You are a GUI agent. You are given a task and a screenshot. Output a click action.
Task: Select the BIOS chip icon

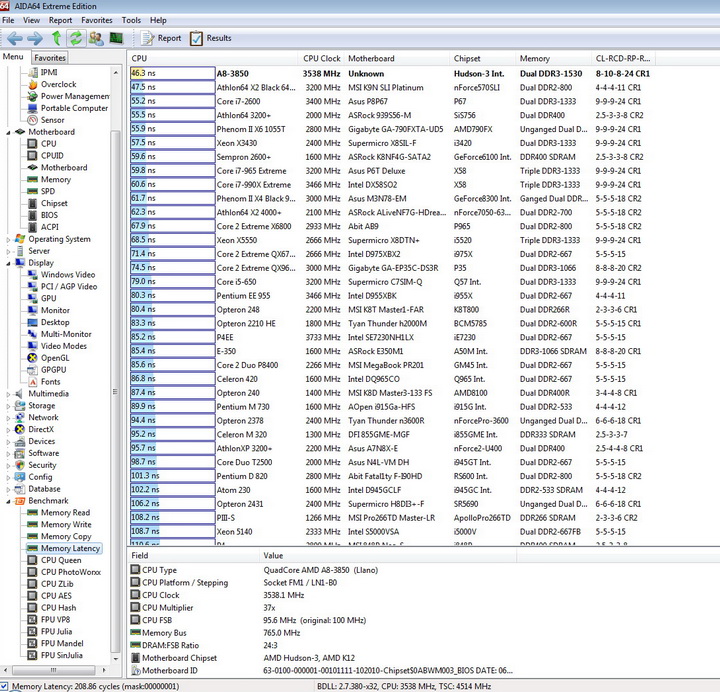point(33,215)
